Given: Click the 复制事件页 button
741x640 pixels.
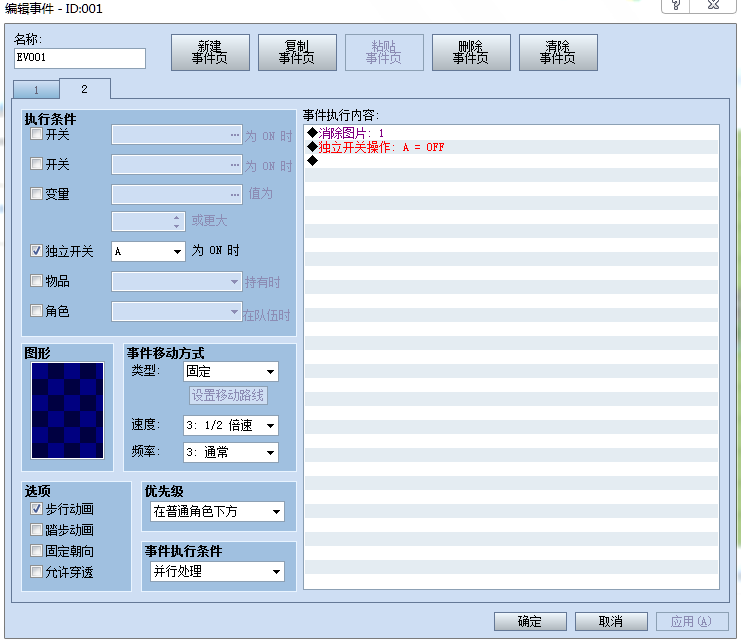Looking at the screenshot, I should 297,52.
